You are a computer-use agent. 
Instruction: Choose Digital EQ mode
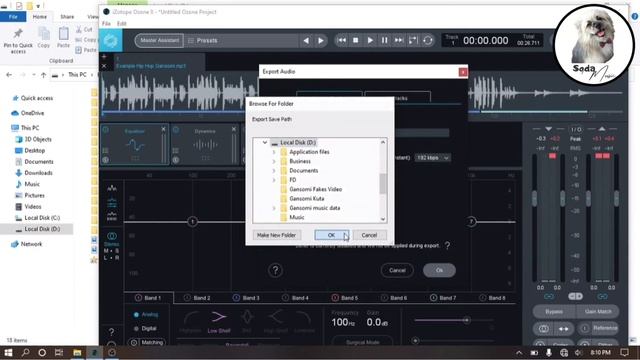(145, 329)
